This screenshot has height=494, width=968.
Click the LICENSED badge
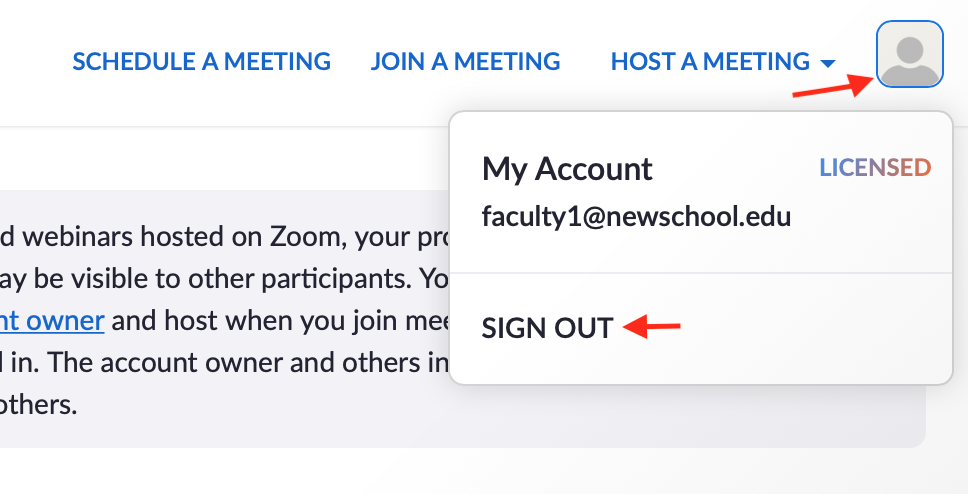coord(875,168)
